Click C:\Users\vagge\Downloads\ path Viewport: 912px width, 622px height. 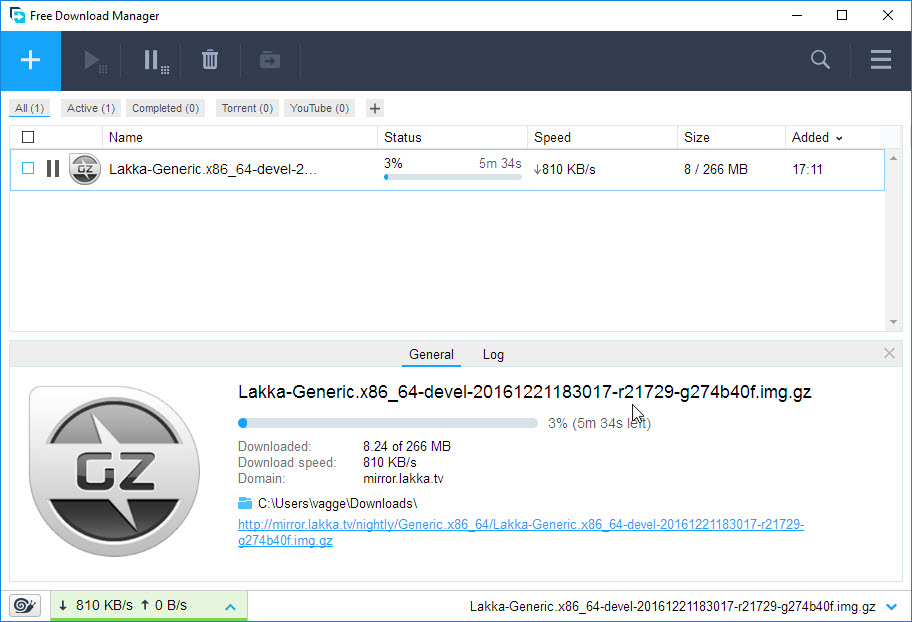click(x=337, y=503)
